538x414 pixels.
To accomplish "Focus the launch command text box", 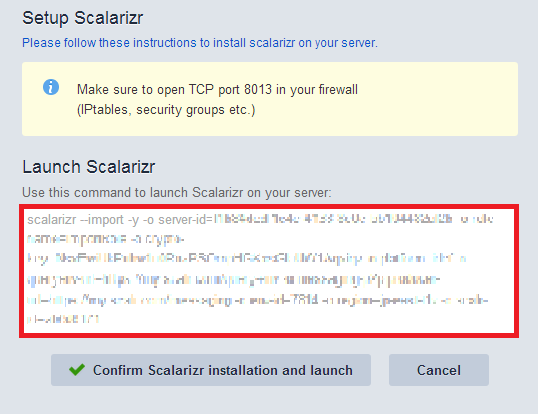I will point(269,271).
